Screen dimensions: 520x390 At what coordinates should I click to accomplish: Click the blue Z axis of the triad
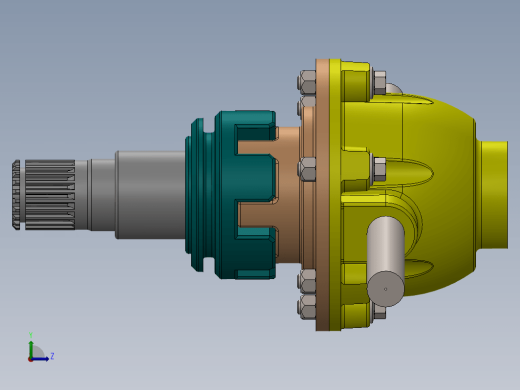click(x=40, y=359)
